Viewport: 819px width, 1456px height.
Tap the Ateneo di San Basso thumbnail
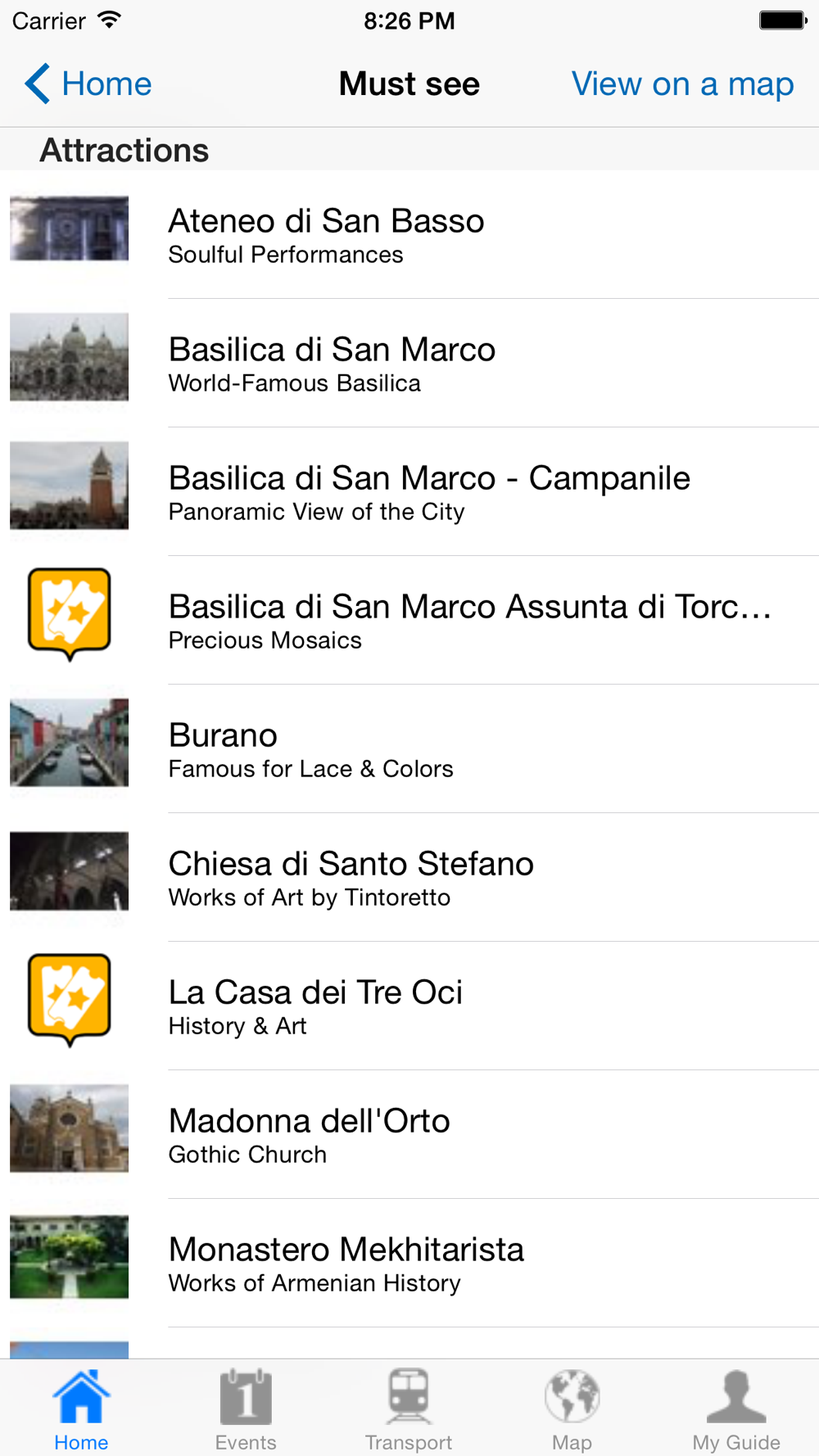pyautogui.click(x=70, y=228)
